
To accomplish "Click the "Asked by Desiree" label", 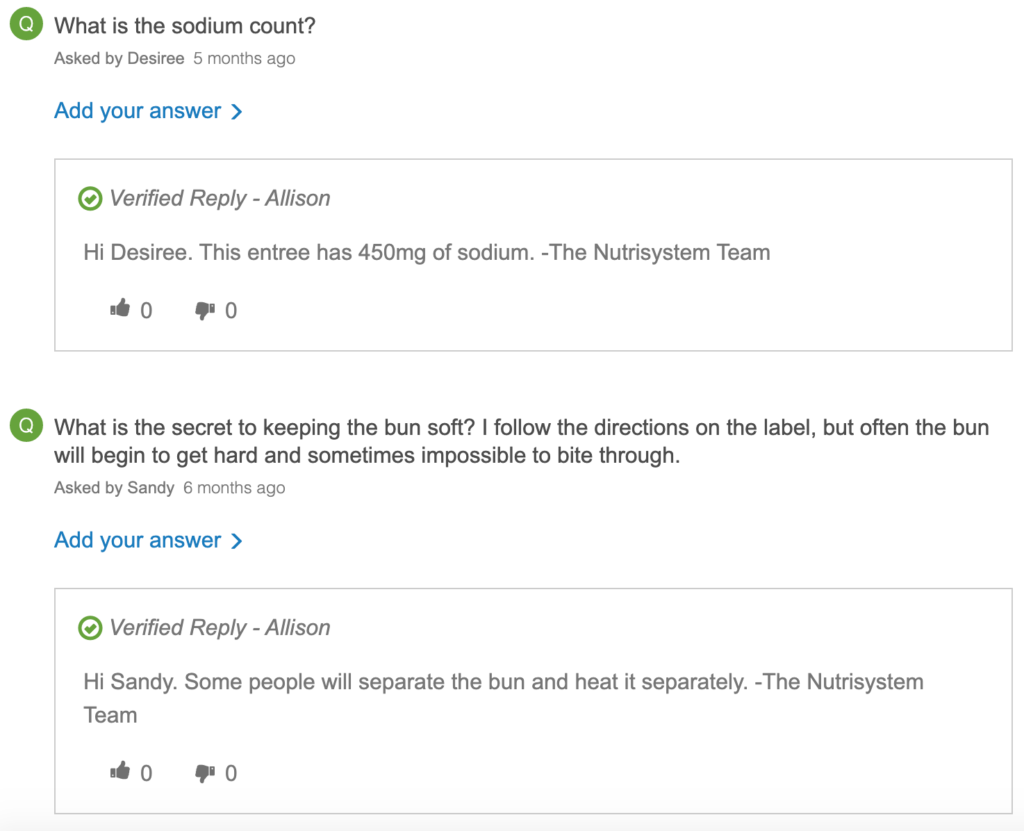I will 119,59.
